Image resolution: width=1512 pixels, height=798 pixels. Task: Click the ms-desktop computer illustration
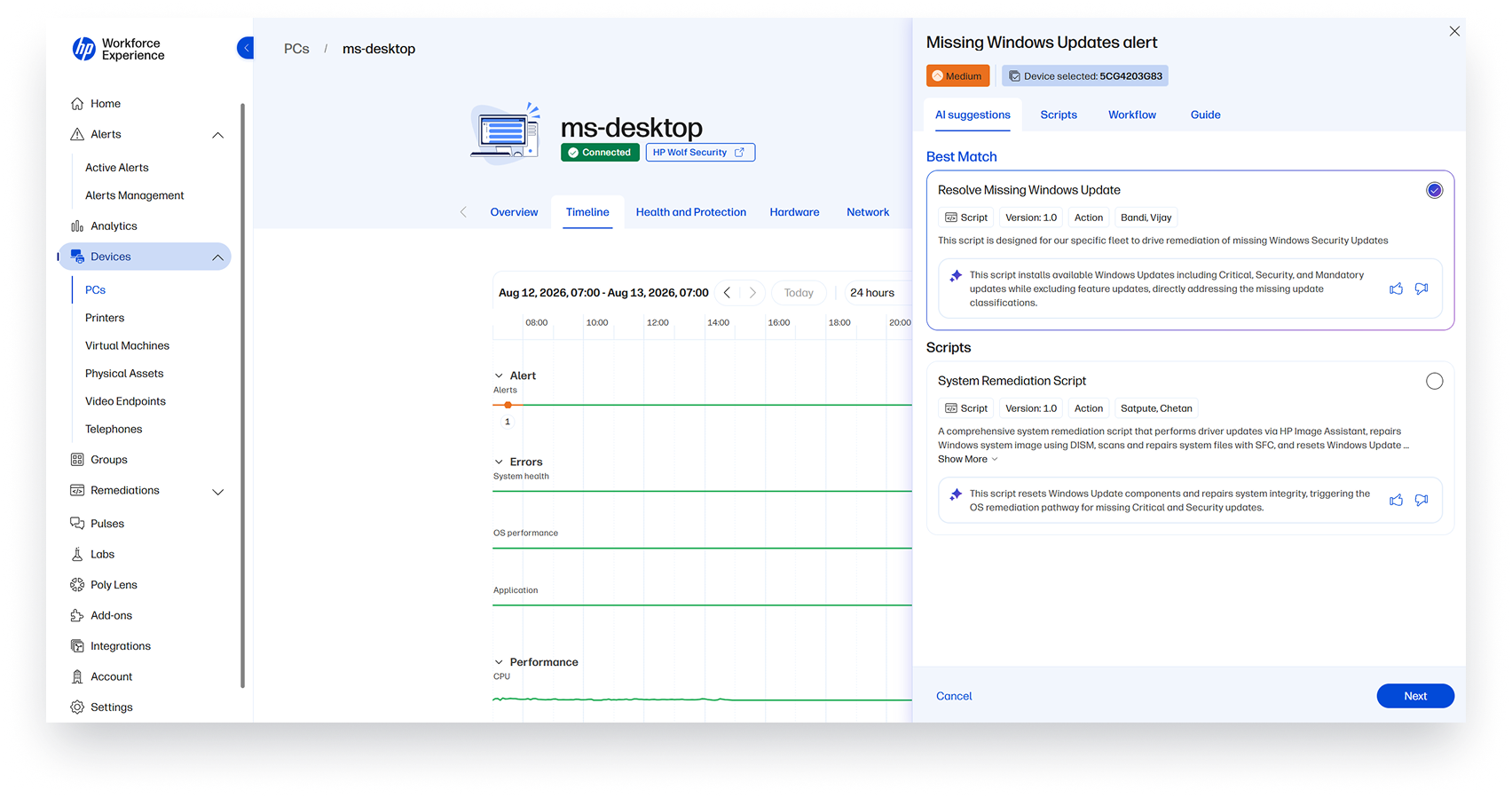click(x=506, y=134)
